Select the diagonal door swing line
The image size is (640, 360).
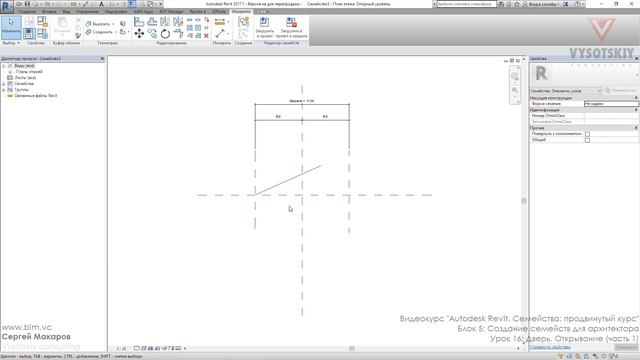(288, 180)
